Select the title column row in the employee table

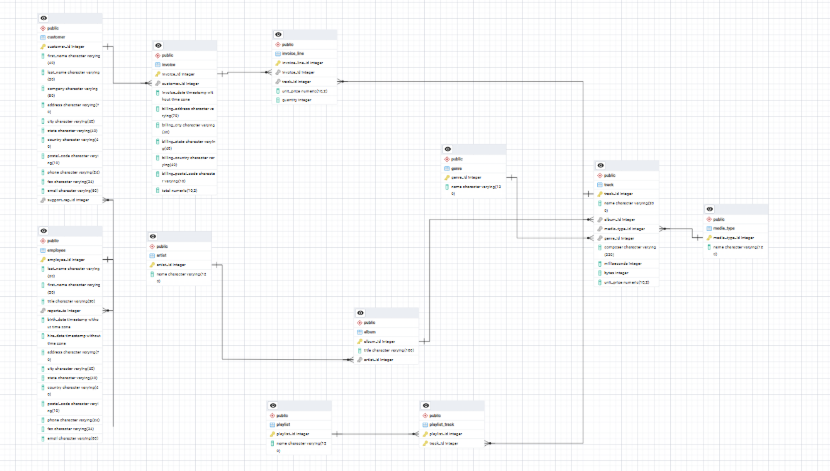point(70,301)
